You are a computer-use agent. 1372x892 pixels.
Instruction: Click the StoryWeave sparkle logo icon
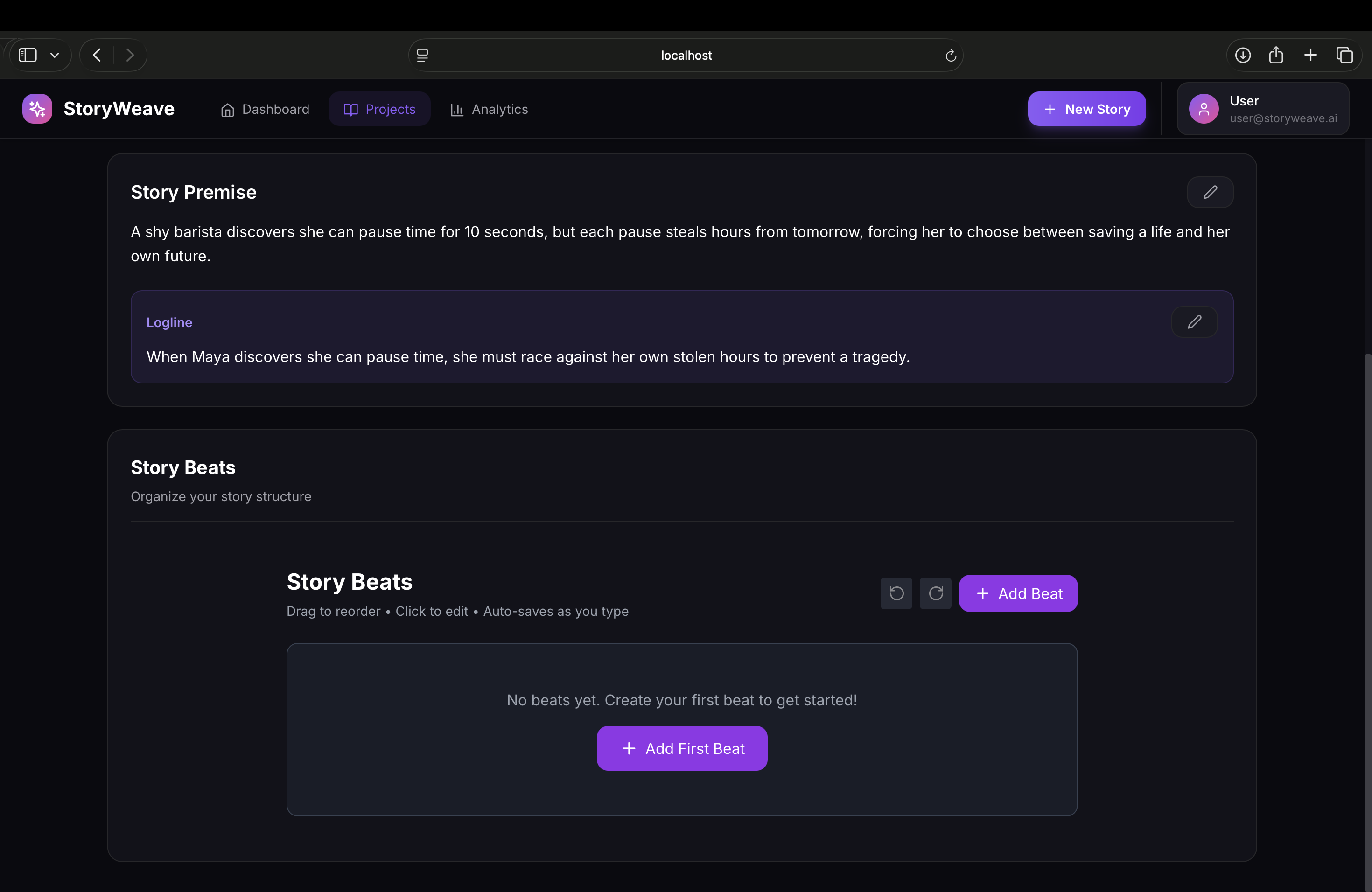[37, 109]
